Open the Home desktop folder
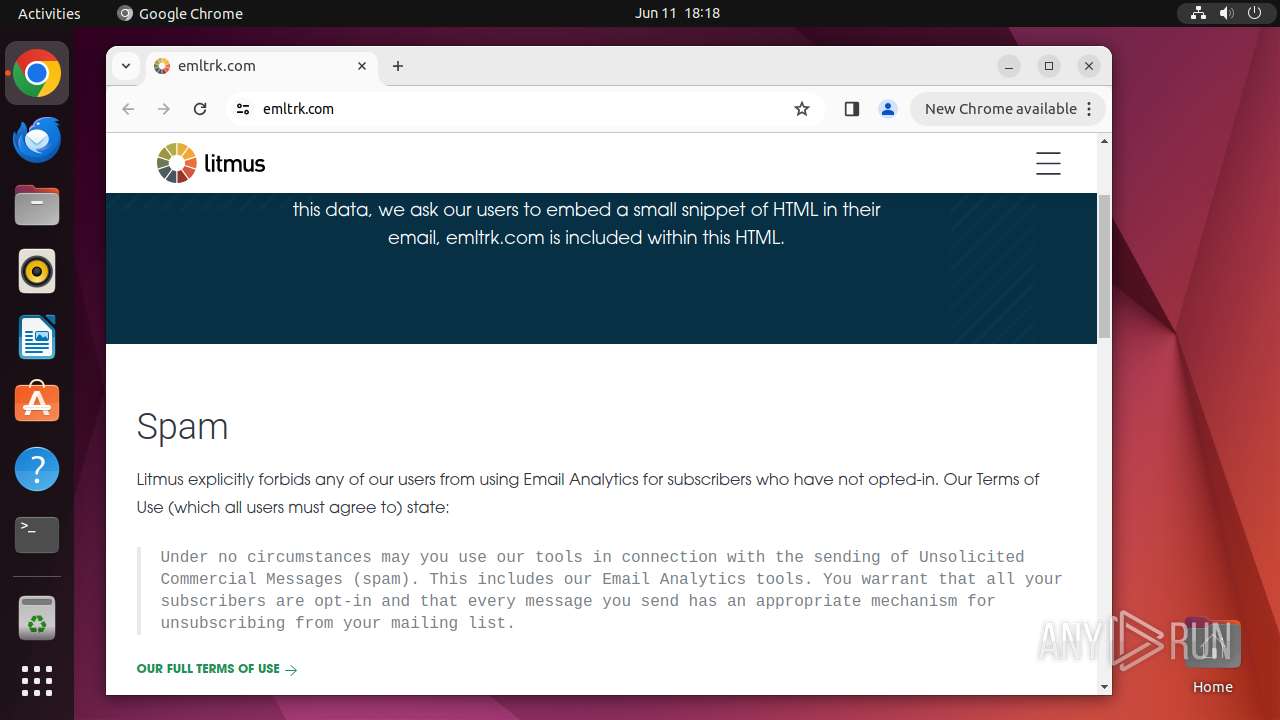 (x=1212, y=657)
